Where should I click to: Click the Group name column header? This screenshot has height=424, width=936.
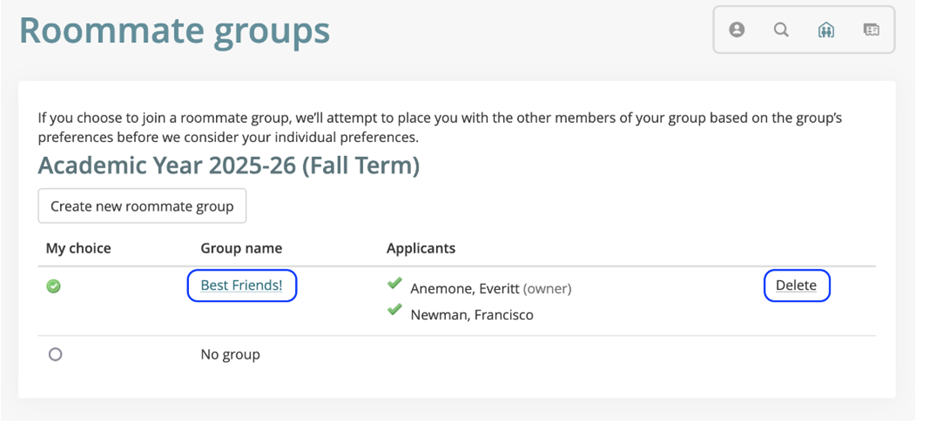coord(241,248)
